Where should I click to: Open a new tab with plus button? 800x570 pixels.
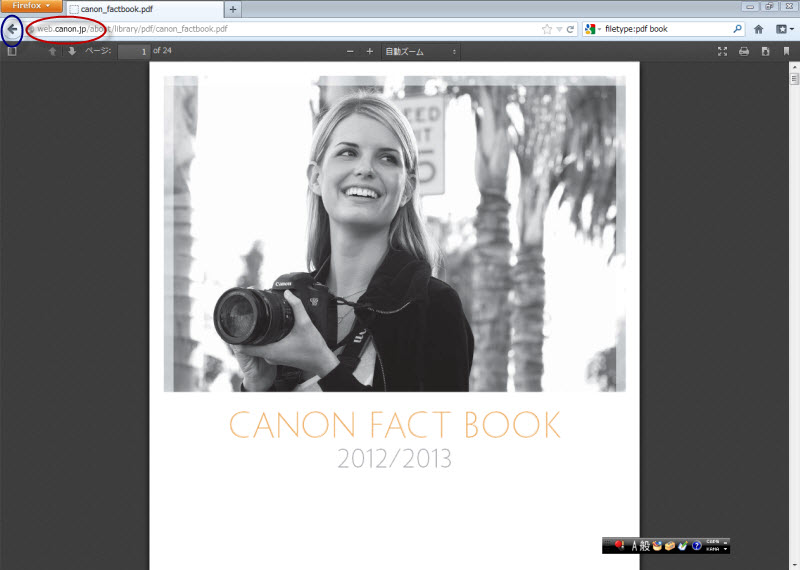(233, 9)
